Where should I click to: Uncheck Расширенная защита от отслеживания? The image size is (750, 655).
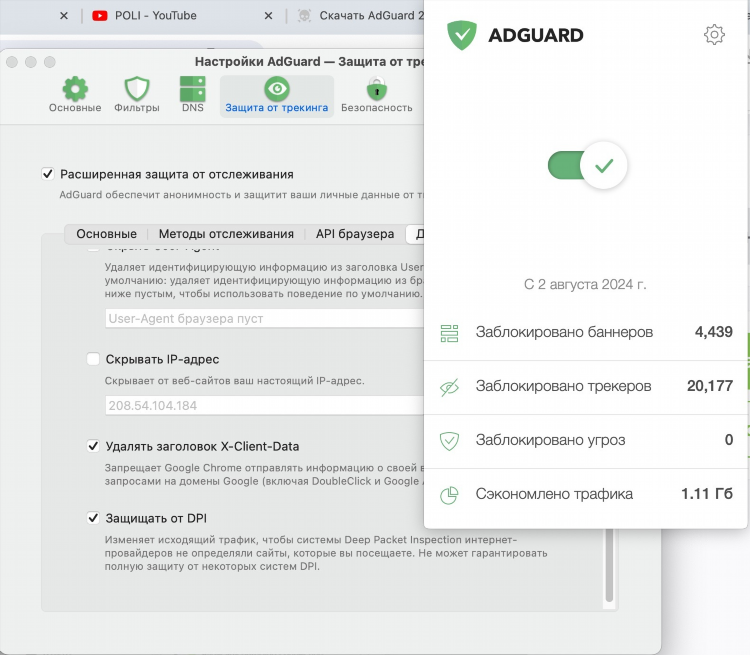click(x=47, y=174)
